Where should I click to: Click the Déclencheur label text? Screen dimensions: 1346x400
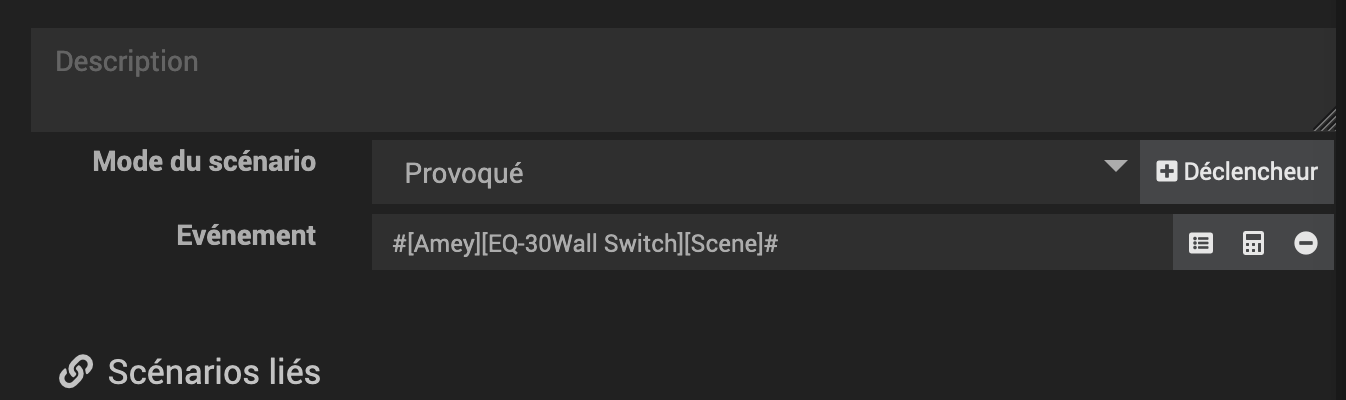(1250, 172)
